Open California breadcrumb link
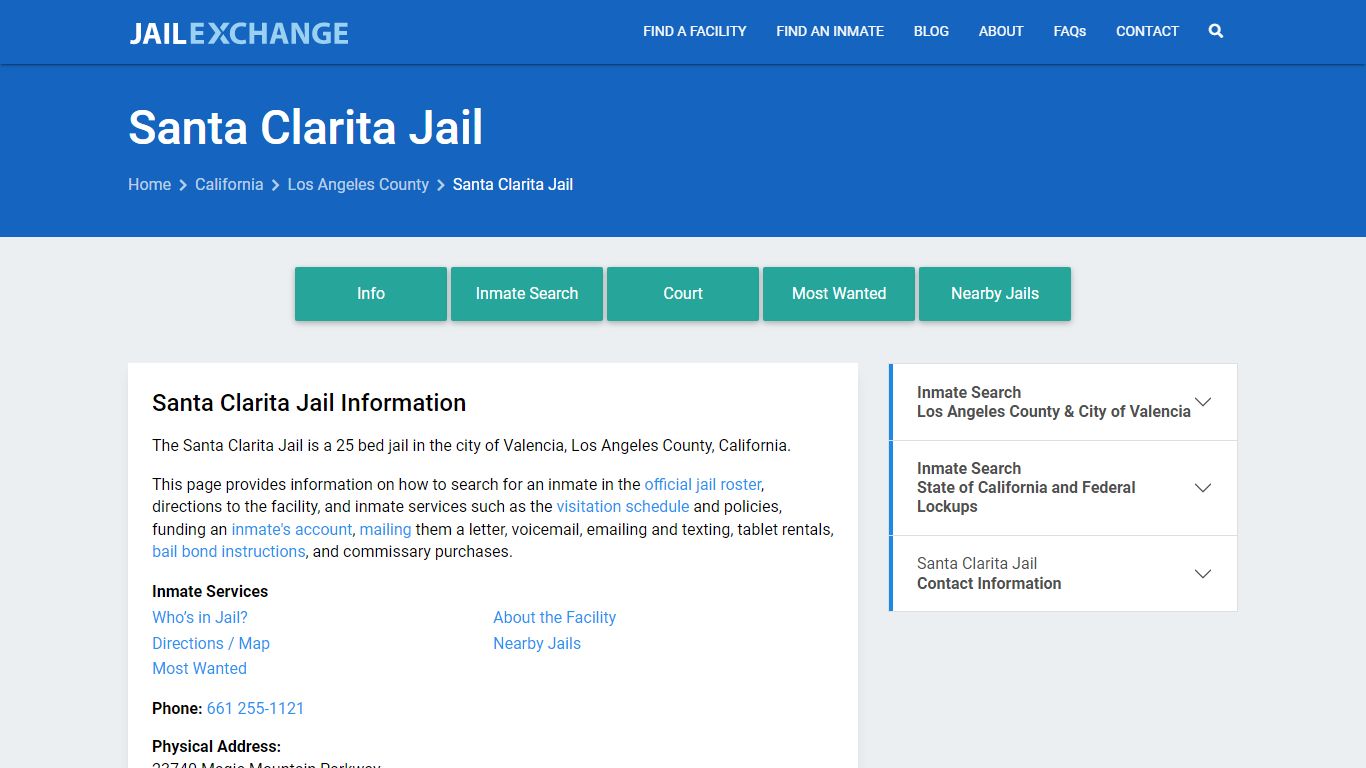This screenshot has width=1366, height=768. (x=229, y=184)
